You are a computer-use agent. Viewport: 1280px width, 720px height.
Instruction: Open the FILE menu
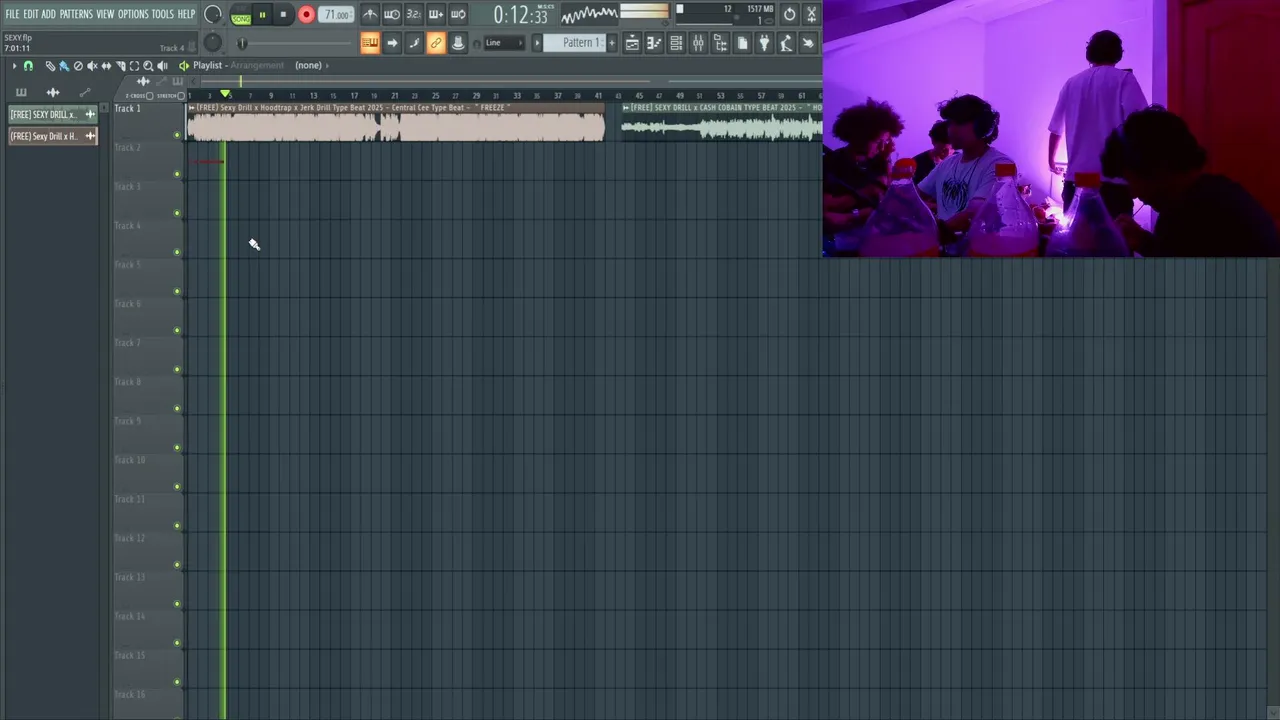tap(12, 14)
